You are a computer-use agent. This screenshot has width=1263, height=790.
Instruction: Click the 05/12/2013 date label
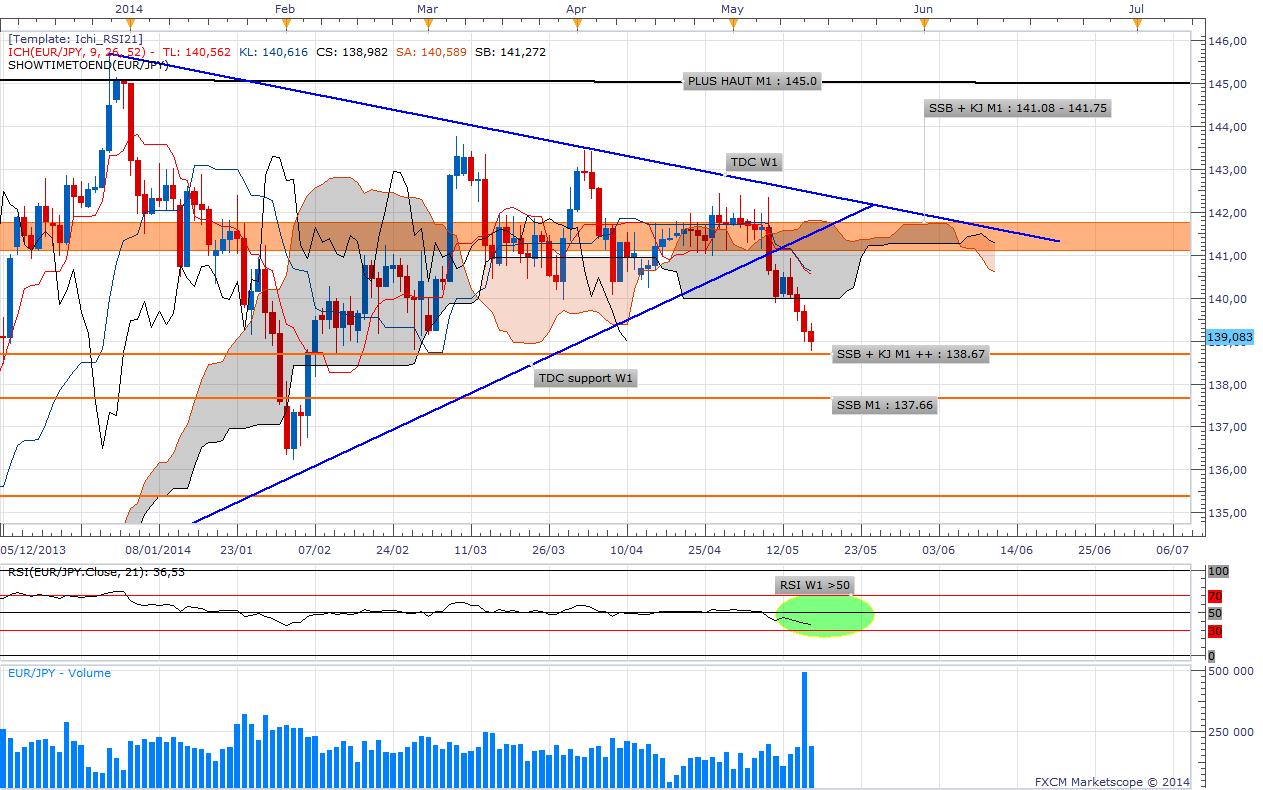[34, 549]
